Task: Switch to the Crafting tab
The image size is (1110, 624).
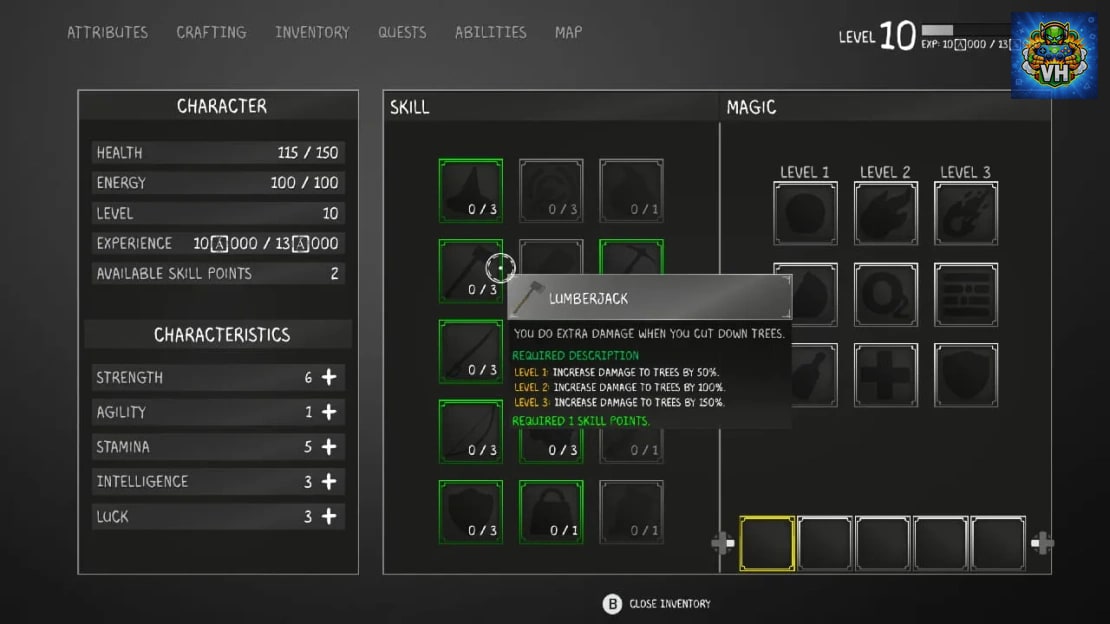Action: tap(211, 33)
